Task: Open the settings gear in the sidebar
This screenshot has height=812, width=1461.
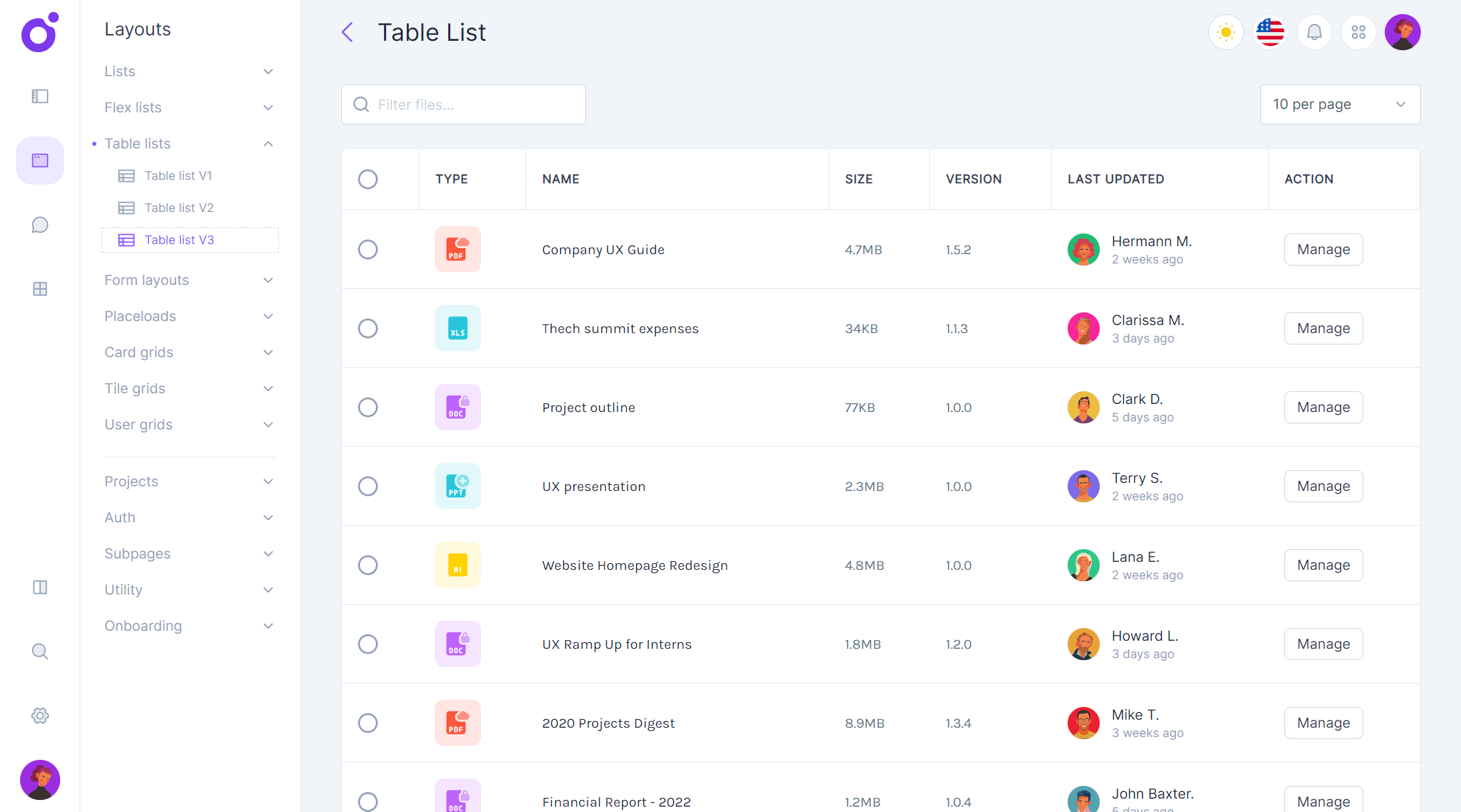Action: pos(39,716)
